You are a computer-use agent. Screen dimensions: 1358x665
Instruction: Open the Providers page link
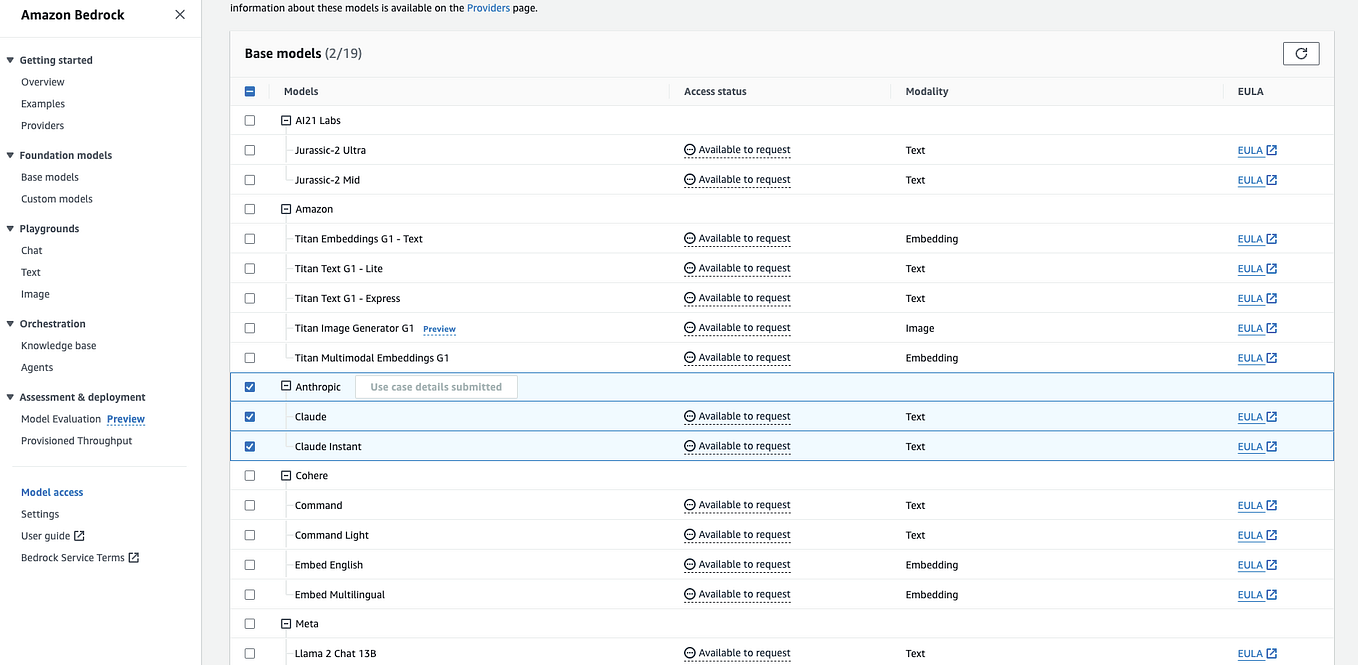(x=489, y=7)
